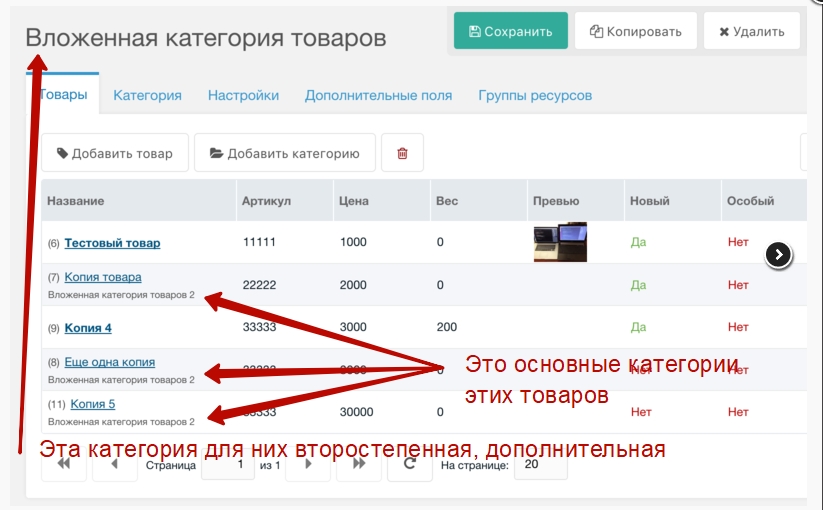Open the Товары tab
823x510 pixels.
tap(63, 95)
